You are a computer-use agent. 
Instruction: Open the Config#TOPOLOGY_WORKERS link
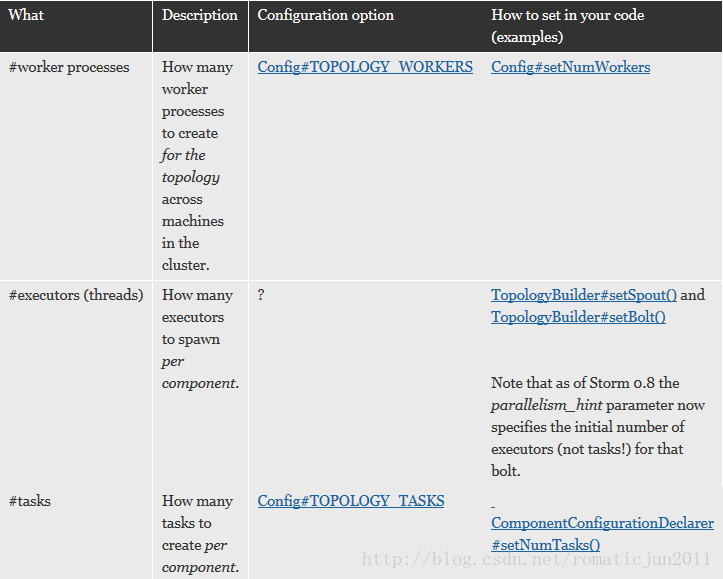(x=365, y=67)
